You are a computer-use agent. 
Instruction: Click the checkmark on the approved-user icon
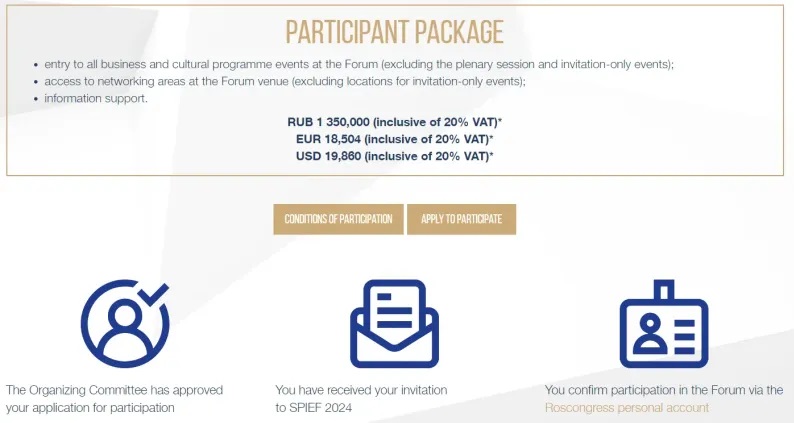pos(155,293)
